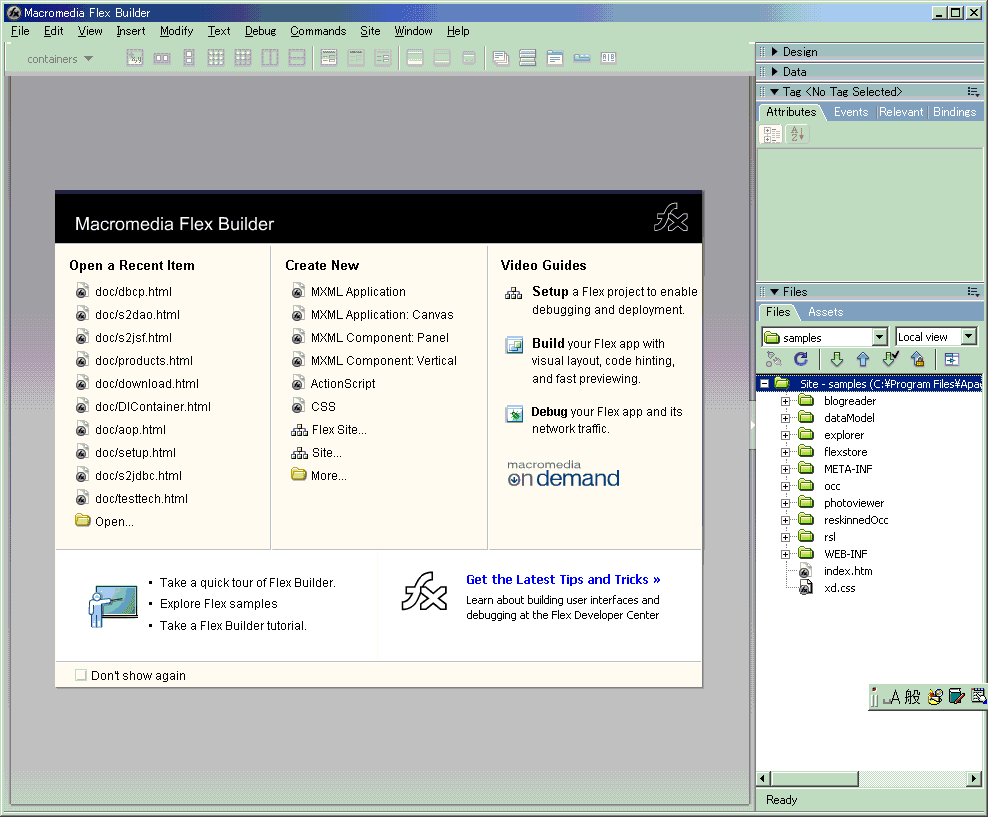
Task: Insert Accordion container icon
Action: pyautogui.click(x=528, y=58)
